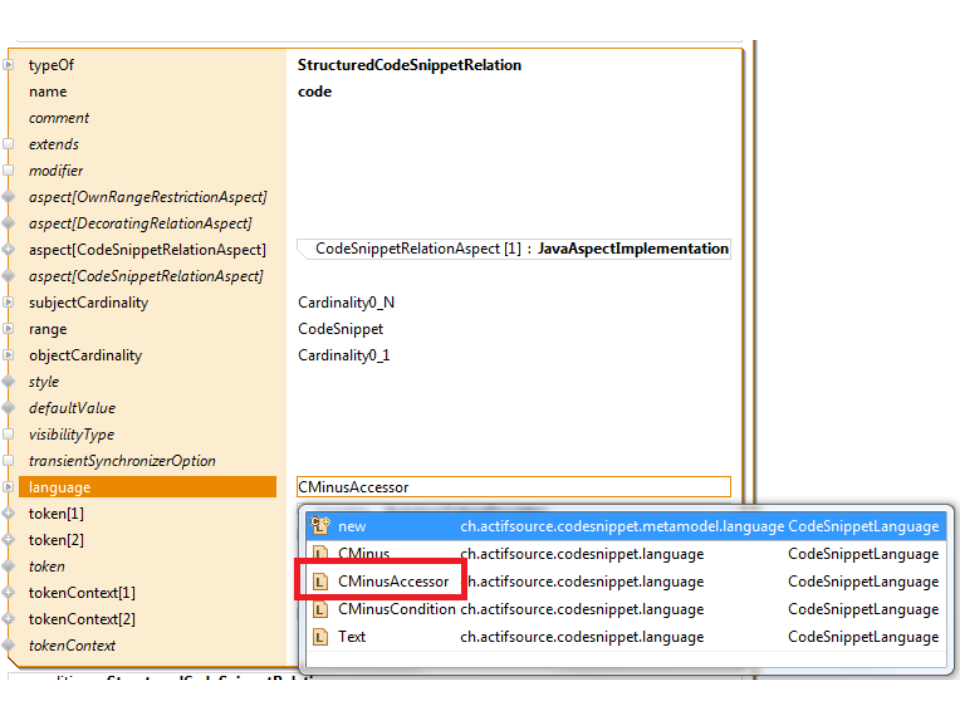Click diamond marker beside aspect[OwnRangeRestrictionAspect]
This screenshot has height=720, width=960.
(x=9, y=197)
